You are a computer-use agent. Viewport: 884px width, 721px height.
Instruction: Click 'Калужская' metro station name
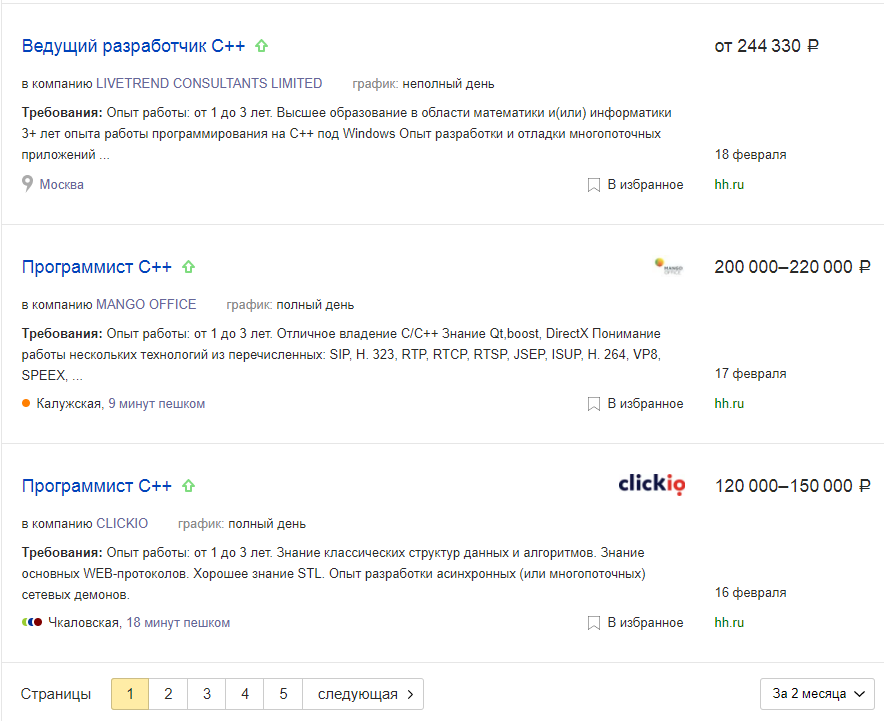[69, 404]
